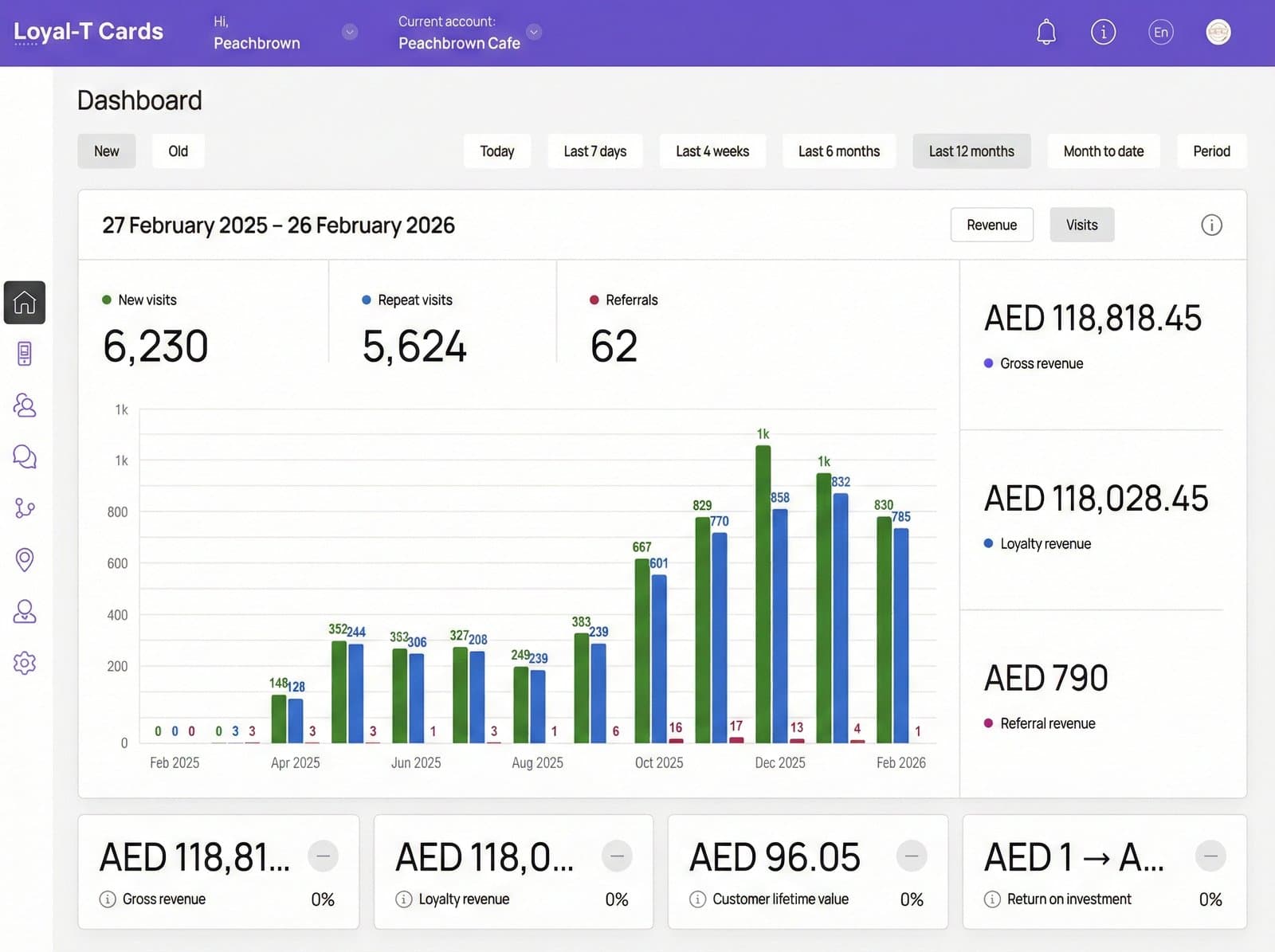Expand the Peachbrown Cafe account dropdown
Image resolution: width=1275 pixels, height=952 pixels.
tap(534, 32)
